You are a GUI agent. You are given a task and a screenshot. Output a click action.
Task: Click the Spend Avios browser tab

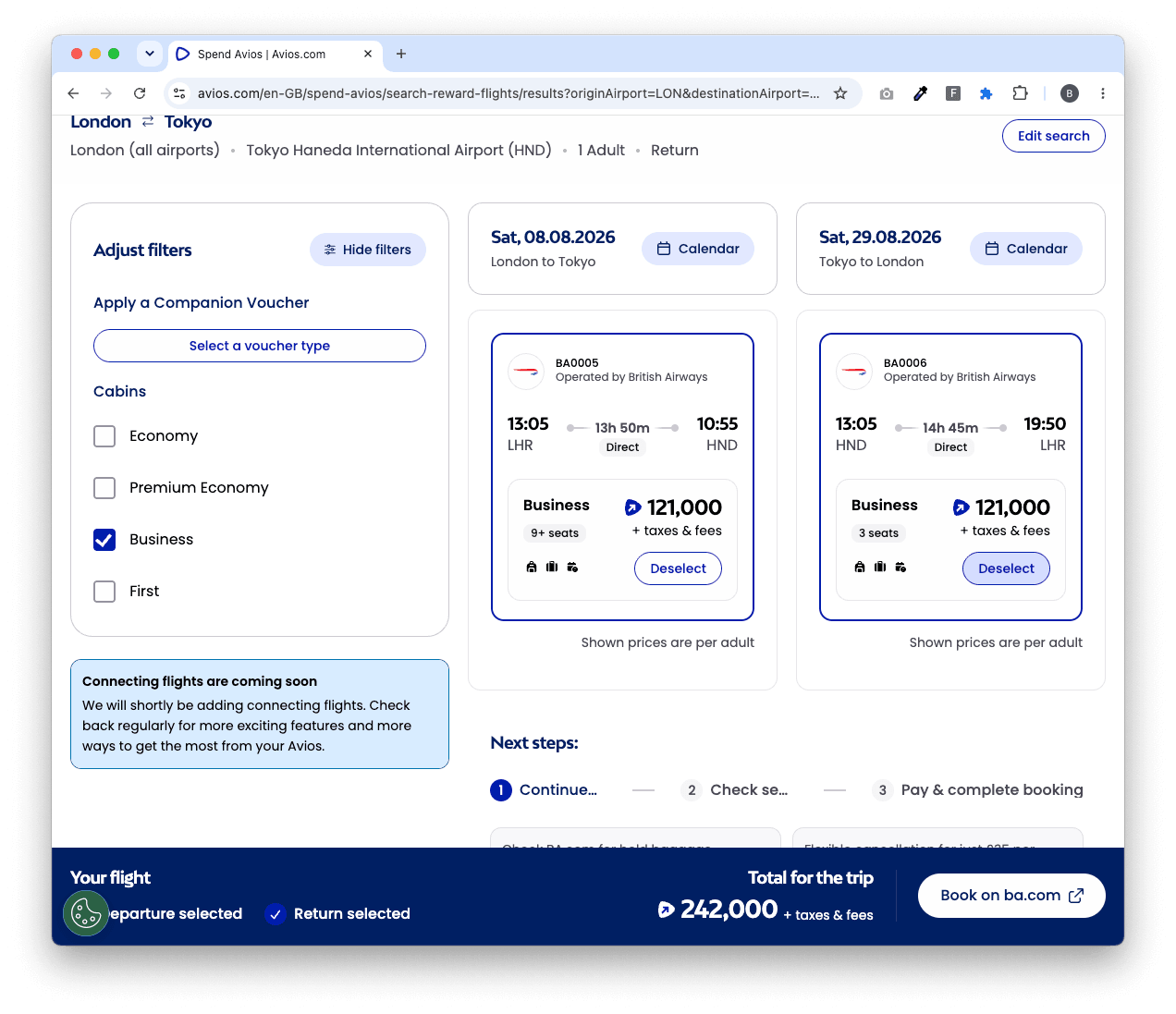tap(275, 54)
